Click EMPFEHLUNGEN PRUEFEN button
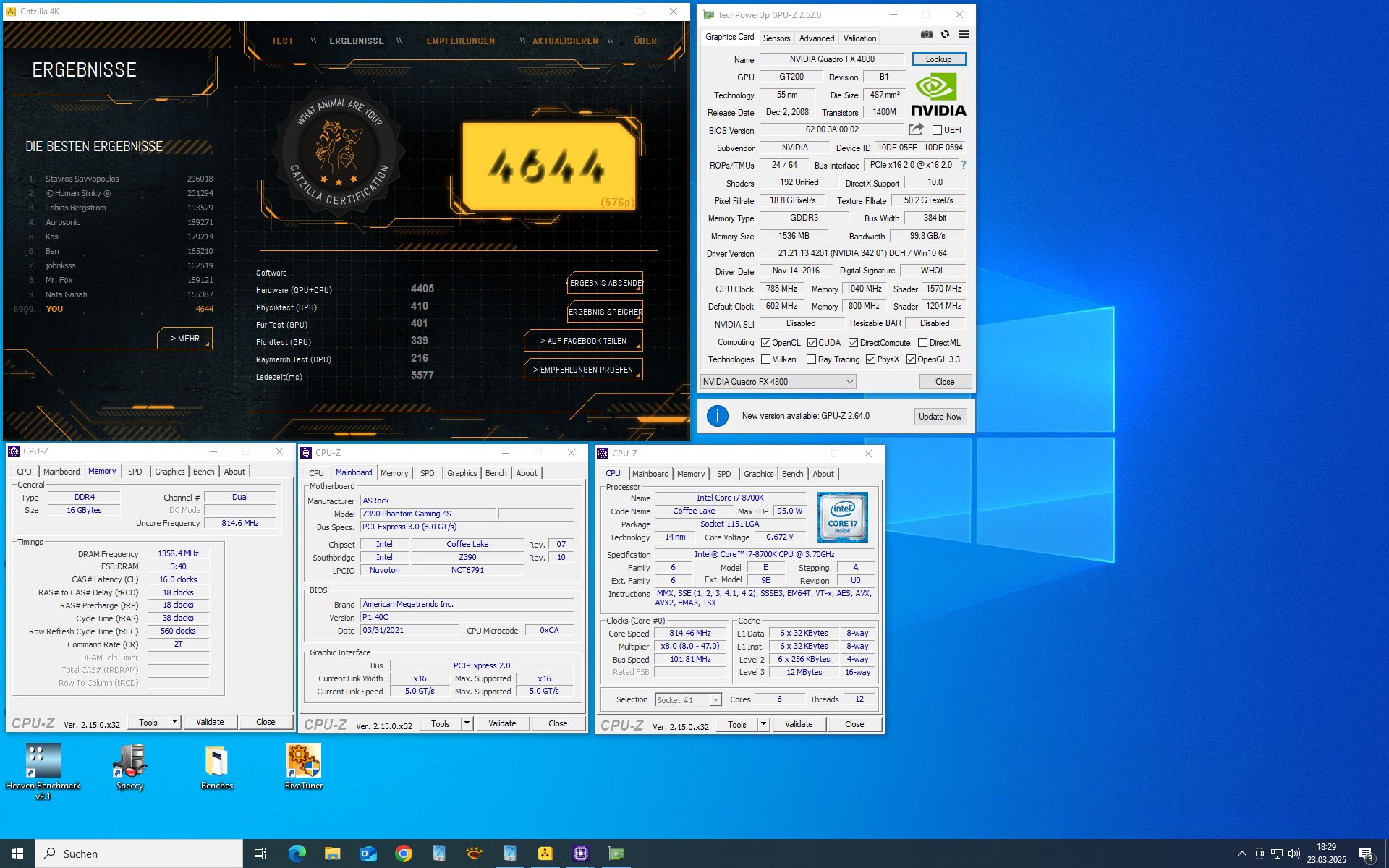The width and height of the screenshot is (1389, 868). point(583,370)
